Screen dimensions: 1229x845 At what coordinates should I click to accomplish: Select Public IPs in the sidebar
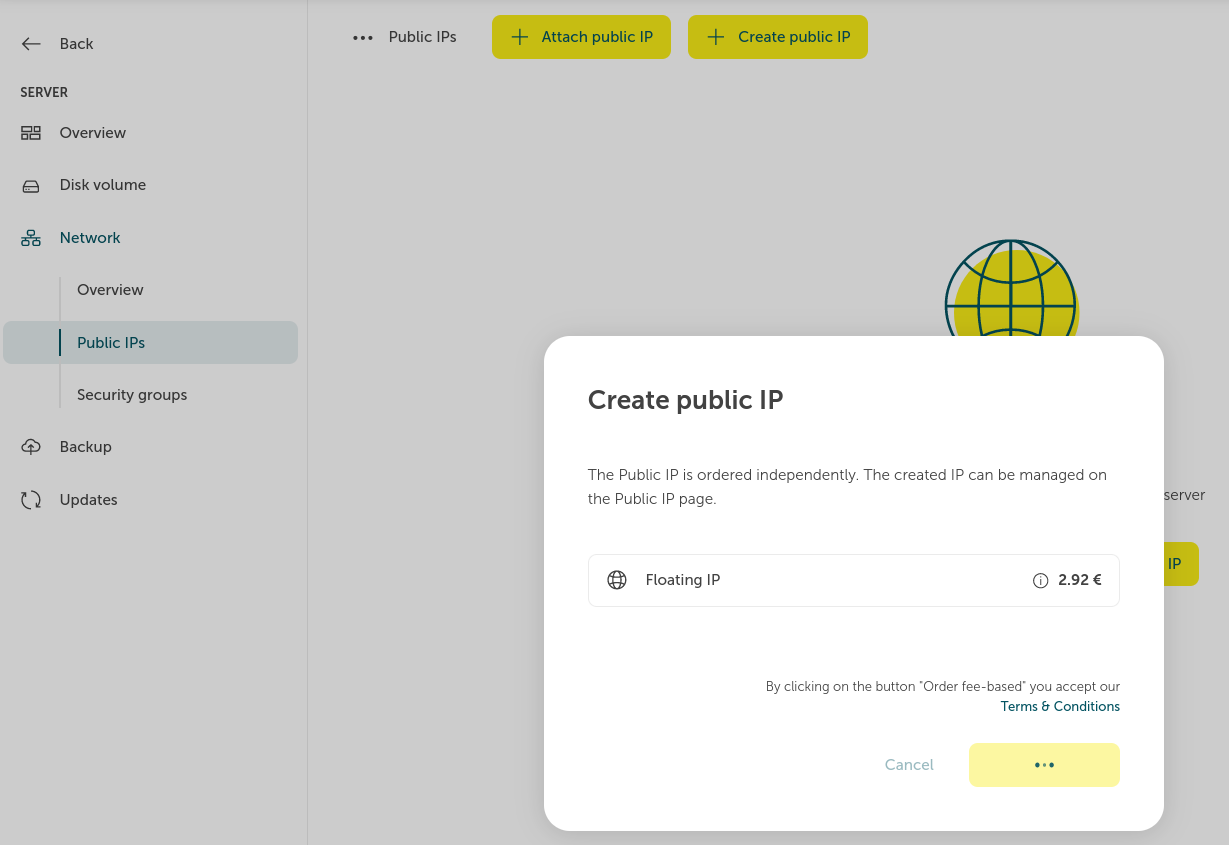pos(111,343)
